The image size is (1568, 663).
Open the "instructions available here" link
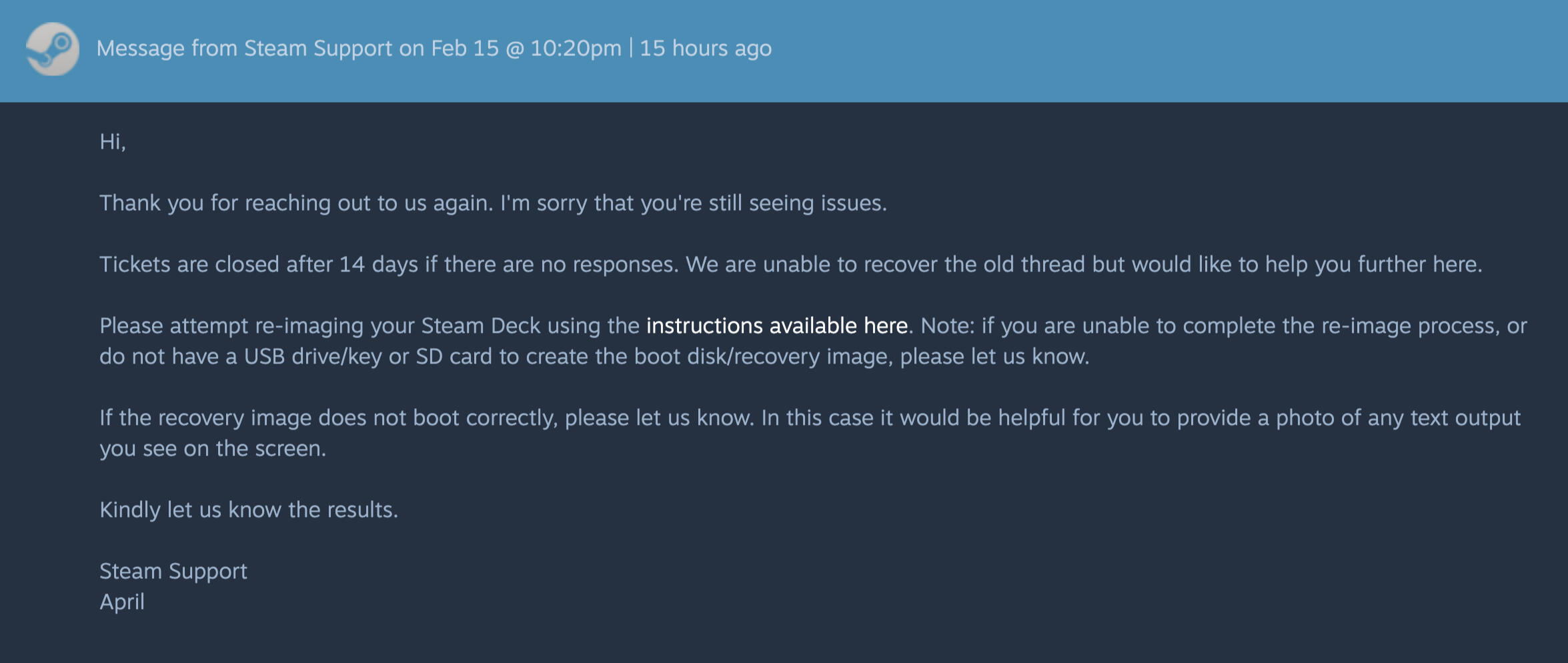click(776, 325)
